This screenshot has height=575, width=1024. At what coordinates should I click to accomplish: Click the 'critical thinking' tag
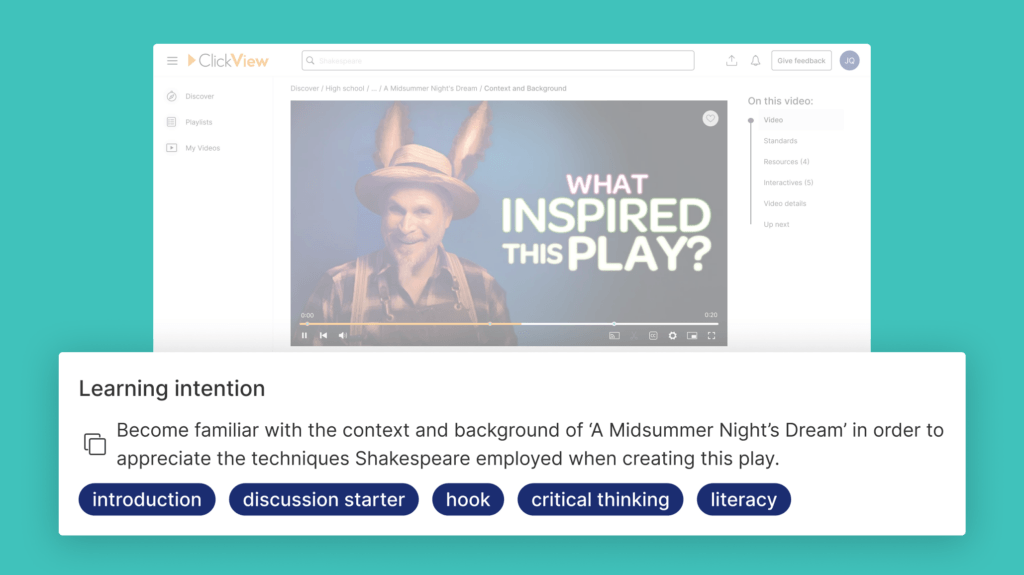click(x=600, y=500)
